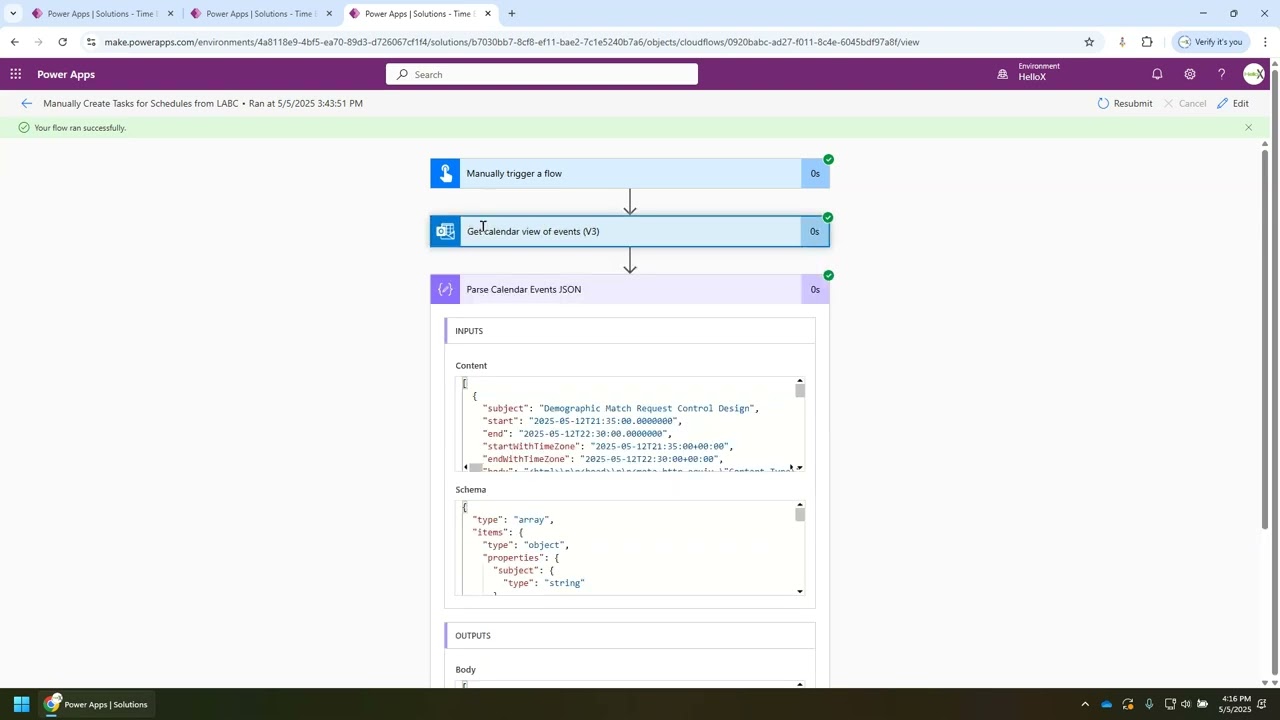
Task: Open the Chrome three-dot menu
Action: [1265, 42]
